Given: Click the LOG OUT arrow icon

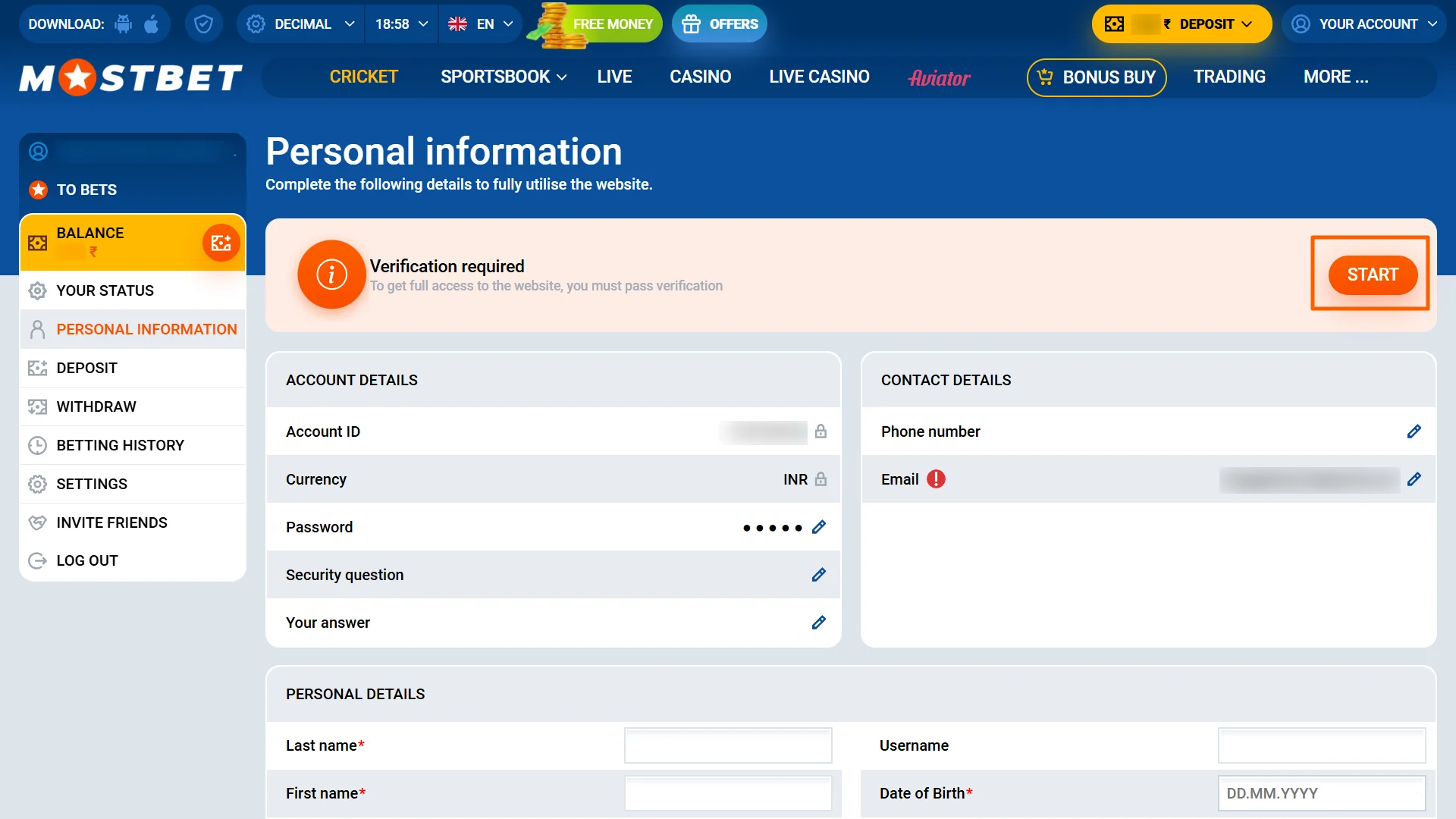Looking at the screenshot, I should (37, 560).
